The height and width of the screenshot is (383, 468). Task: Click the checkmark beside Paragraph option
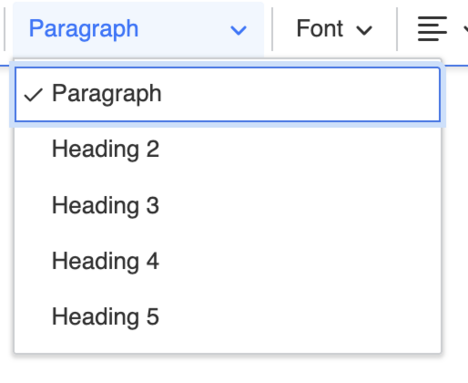(33, 95)
